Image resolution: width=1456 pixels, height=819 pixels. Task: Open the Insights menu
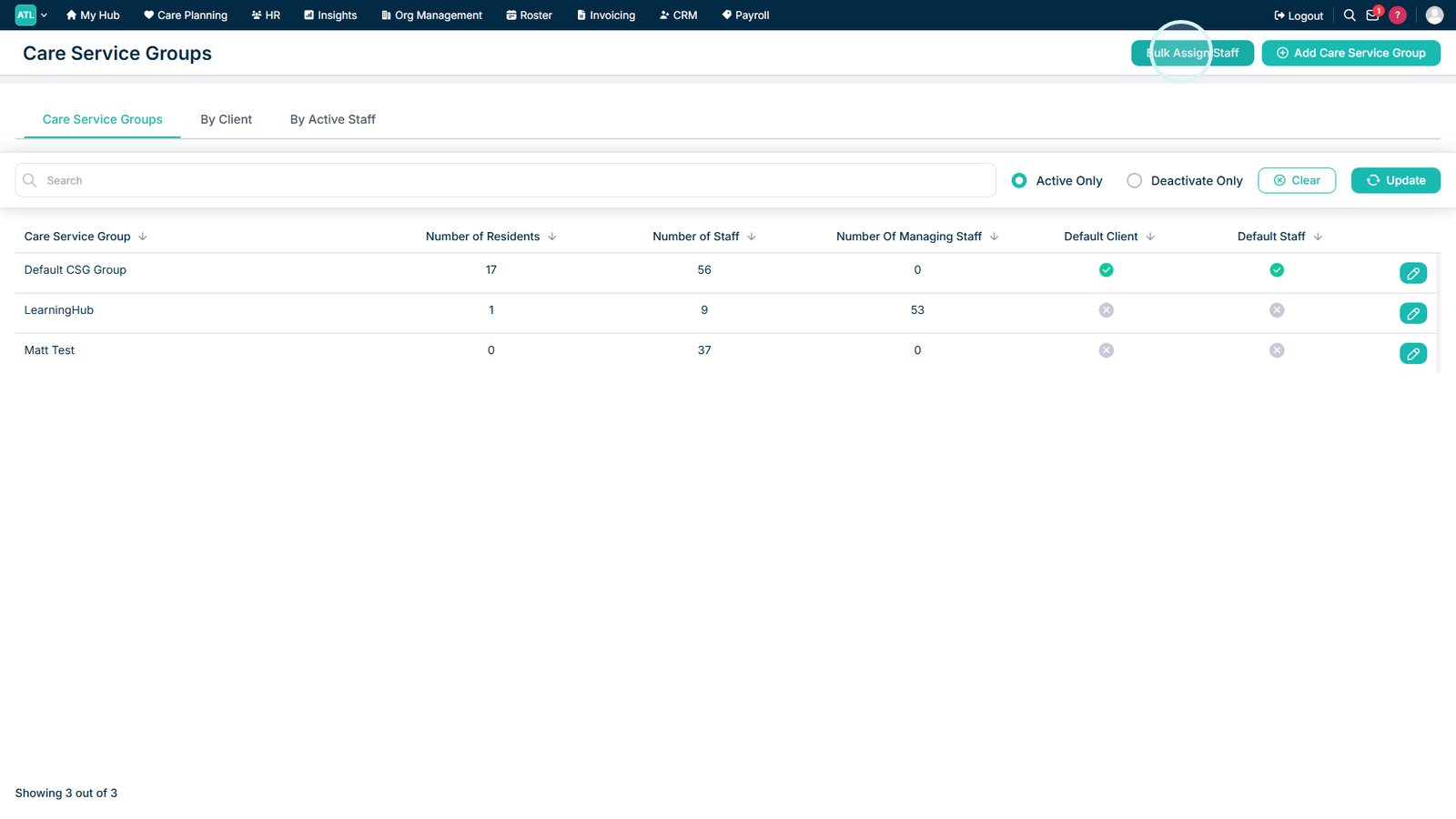click(x=330, y=15)
